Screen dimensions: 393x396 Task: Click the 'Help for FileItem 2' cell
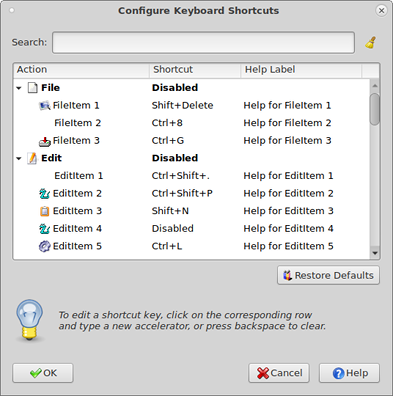tap(287, 123)
